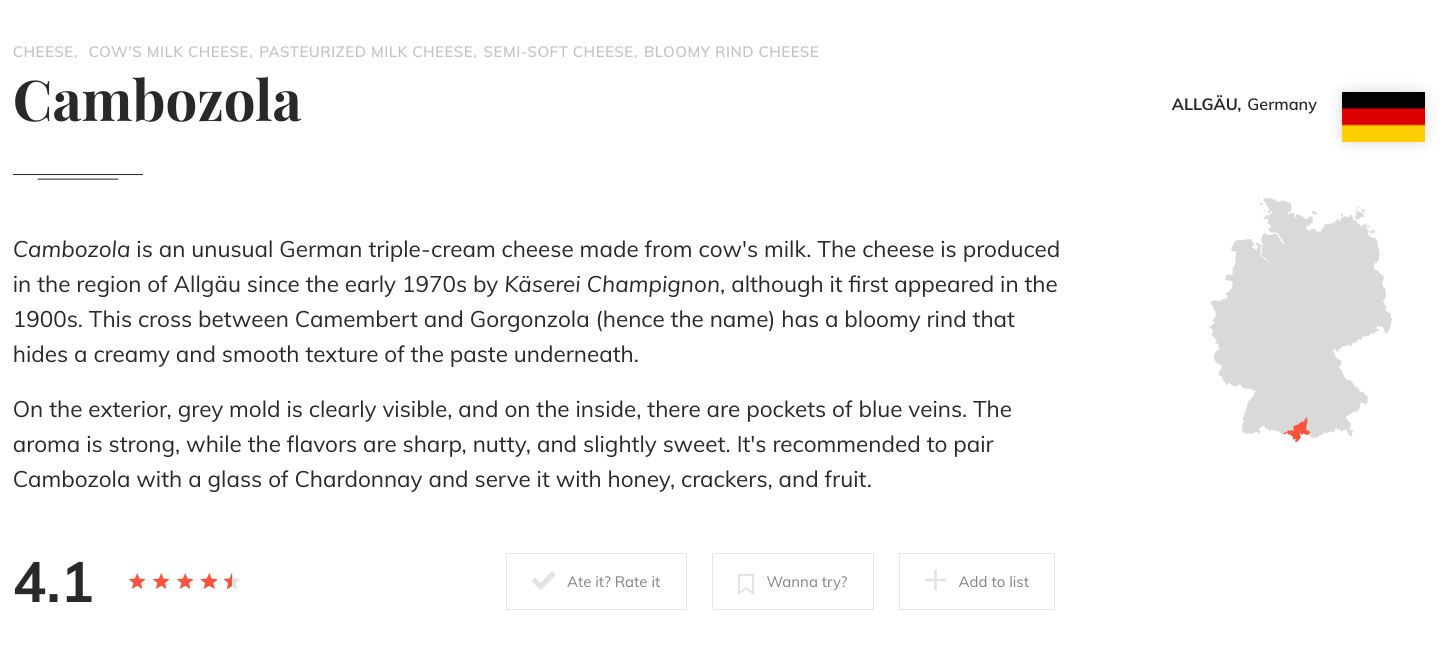Open the CHEESE category link

44,52
